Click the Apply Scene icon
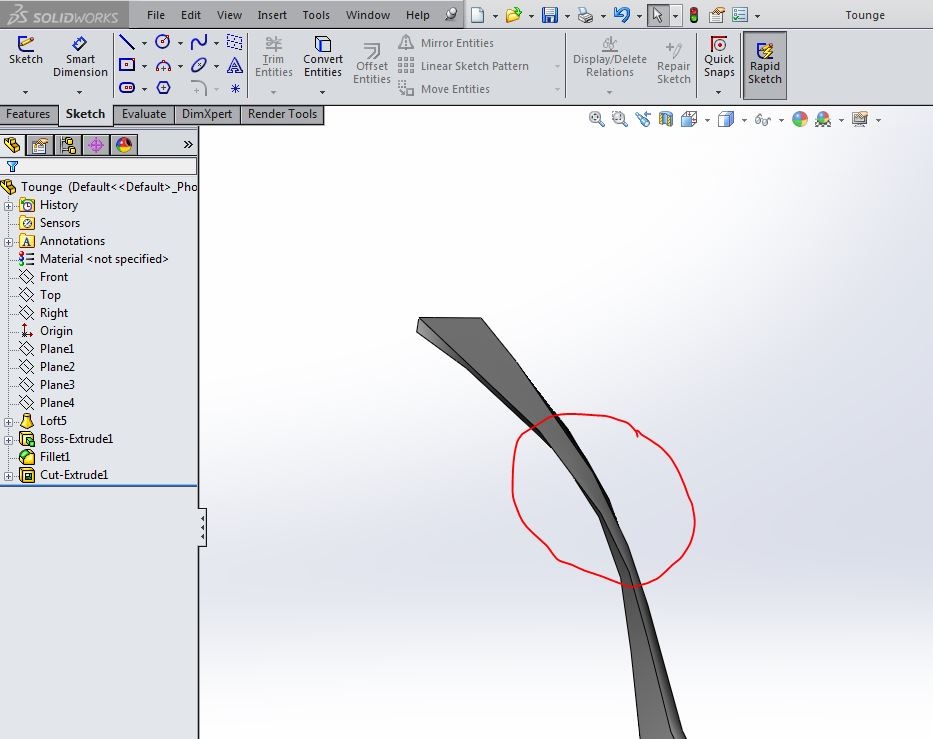This screenshot has height=739, width=933. [823, 120]
